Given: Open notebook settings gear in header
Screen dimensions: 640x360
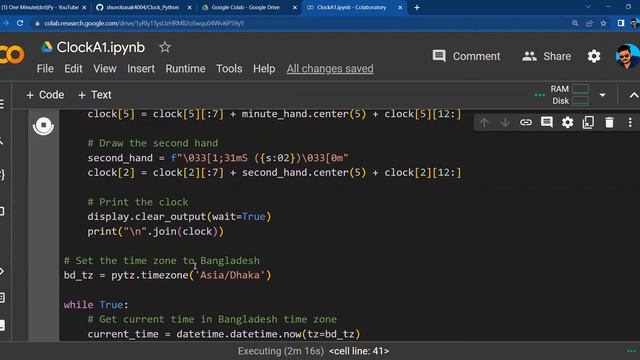Looking at the screenshot, I should [x=593, y=56].
